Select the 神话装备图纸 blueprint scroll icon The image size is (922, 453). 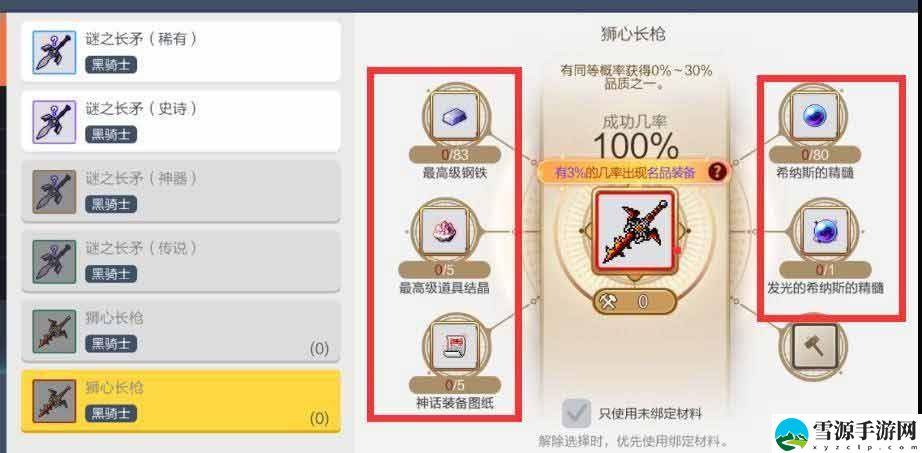pos(455,347)
